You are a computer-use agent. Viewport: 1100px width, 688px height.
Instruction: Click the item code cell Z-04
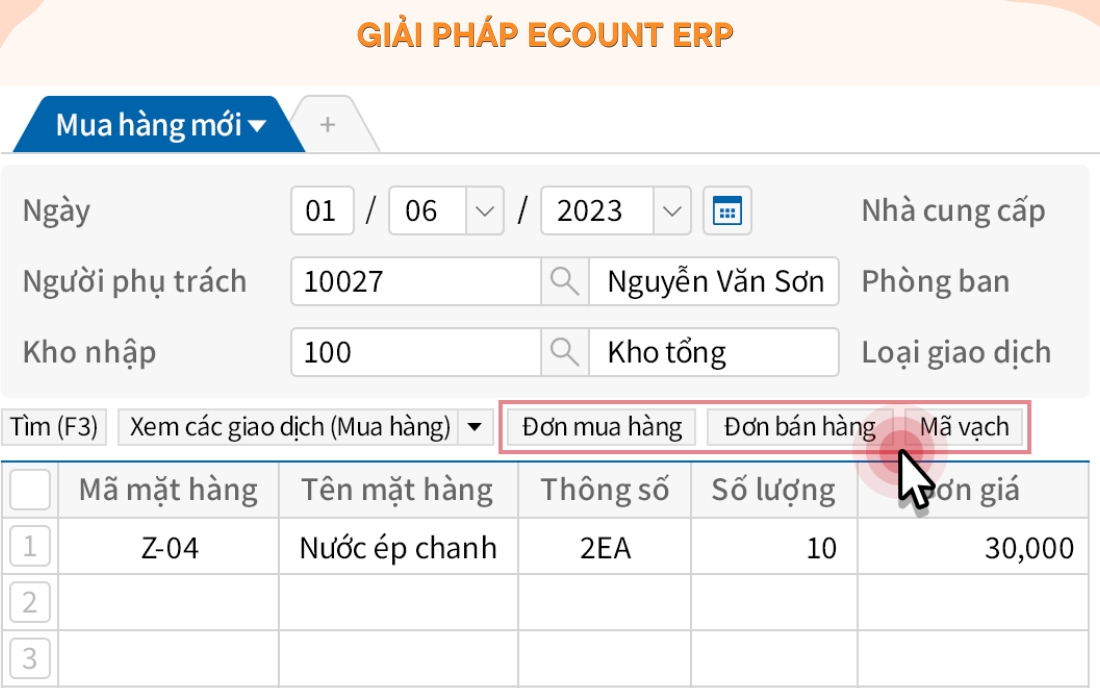pos(168,547)
